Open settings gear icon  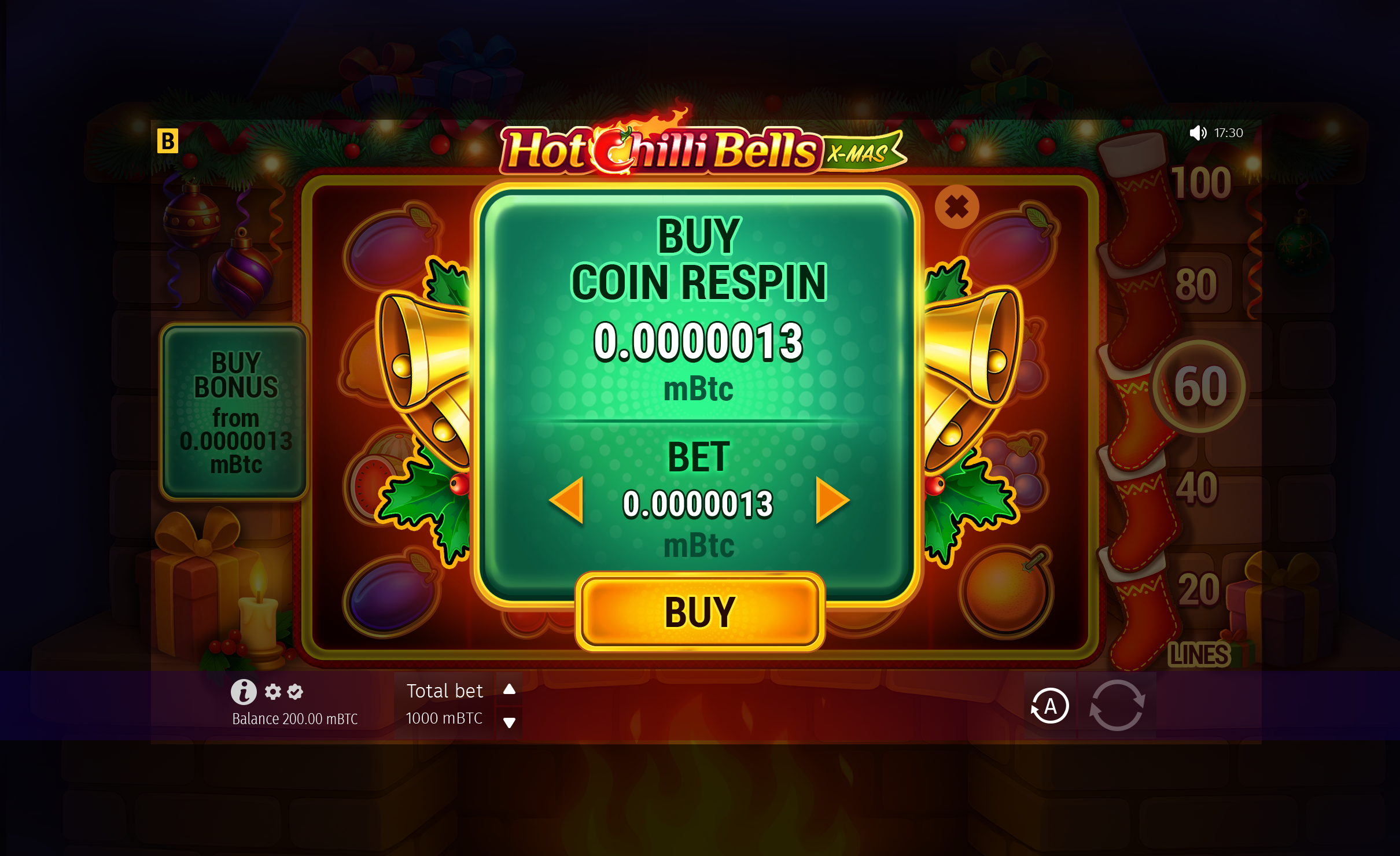point(273,691)
